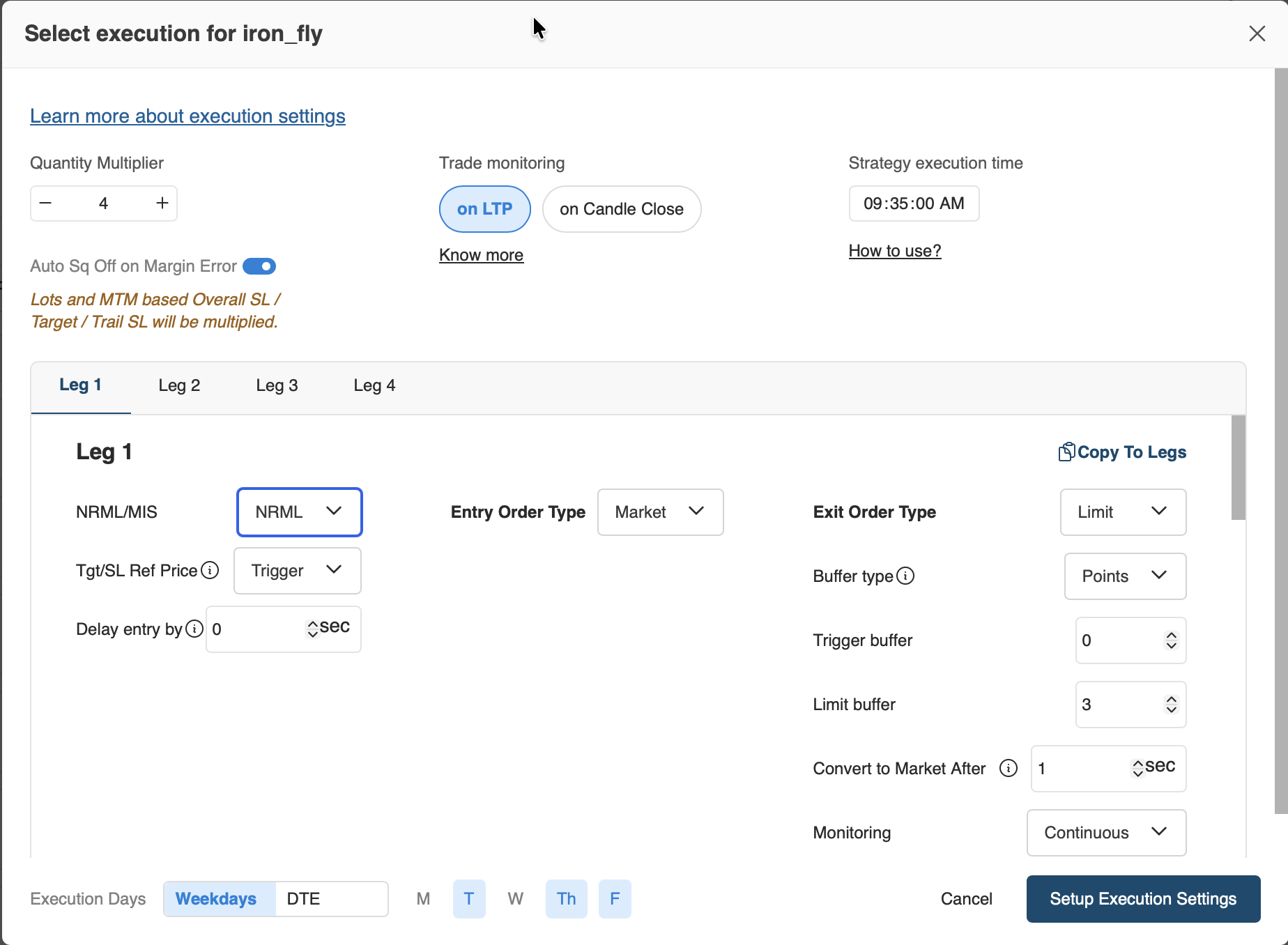This screenshot has height=945, width=1288.
Task: Open Learn more about execution settings link
Action: [x=187, y=116]
